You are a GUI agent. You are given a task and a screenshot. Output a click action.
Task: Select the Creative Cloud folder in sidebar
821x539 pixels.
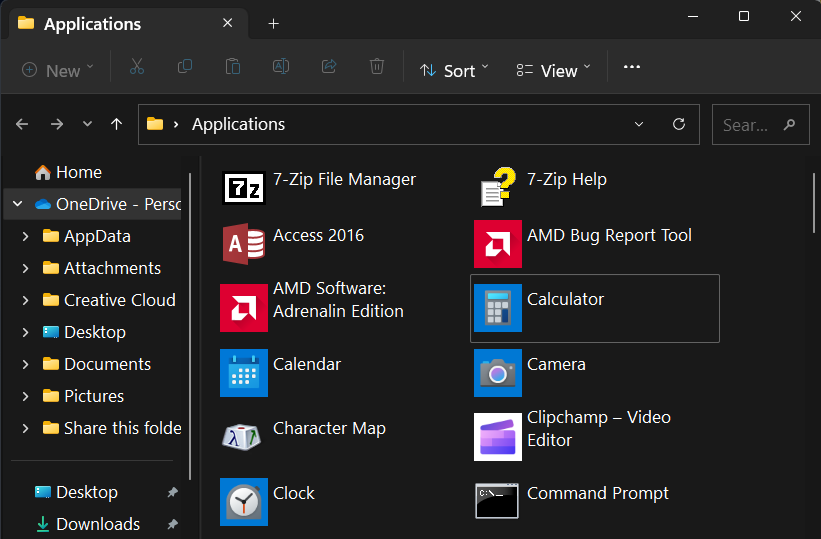click(109, 300)
